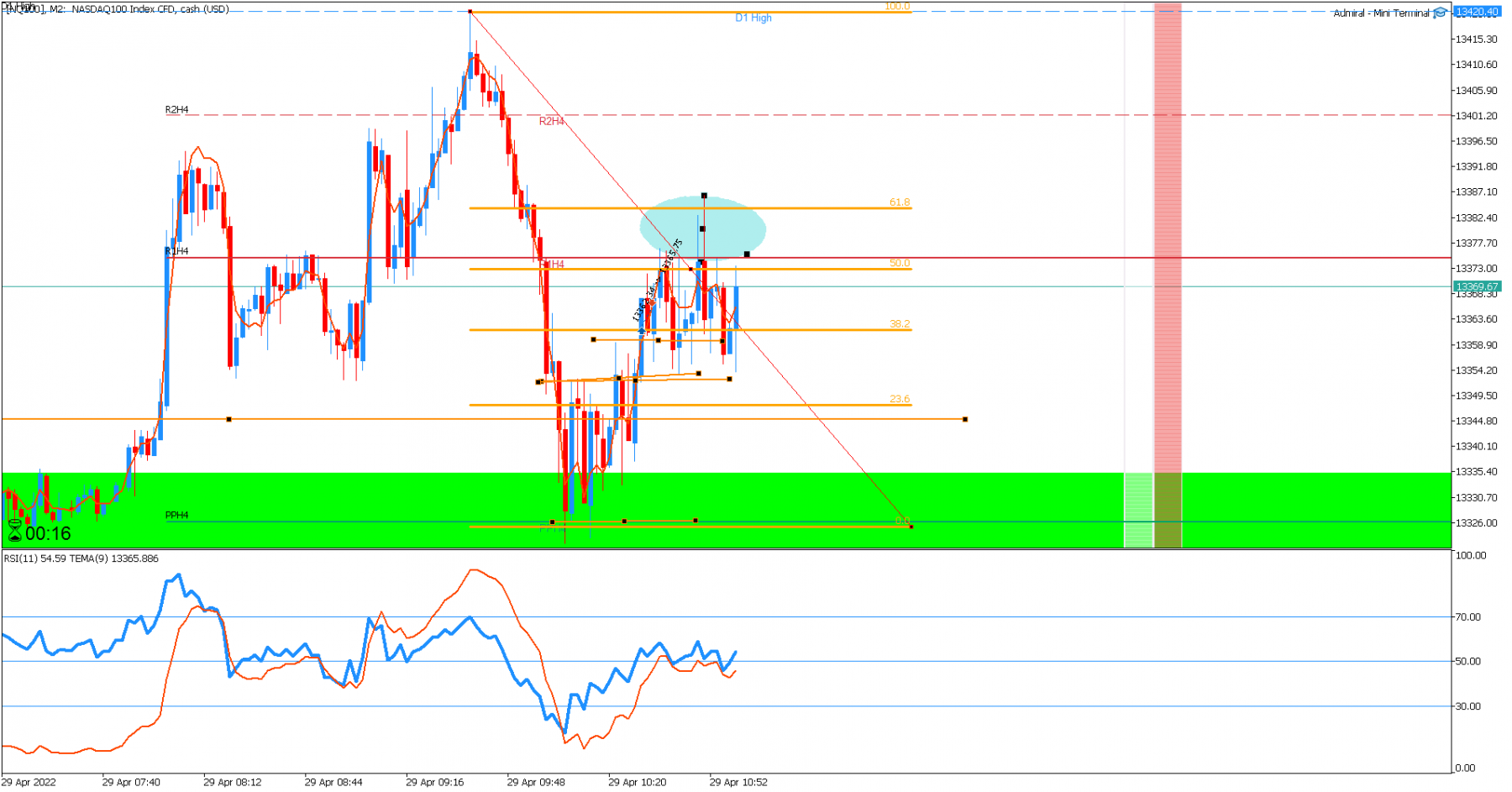Click the right endpoint square of orange horizontal line
Image resolution: width=1512 pixels, height=792 pixels.
[x=965, y=419]
